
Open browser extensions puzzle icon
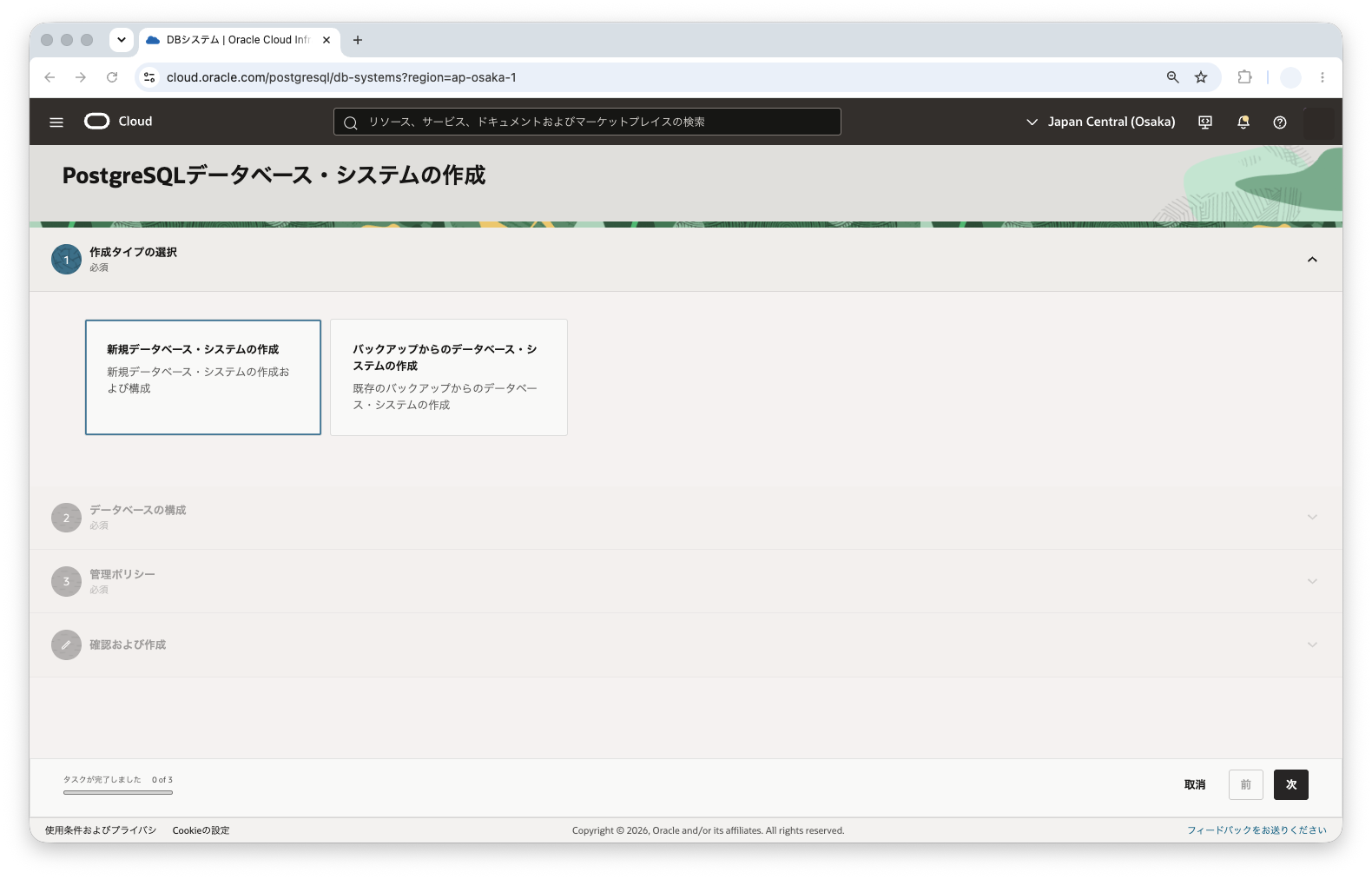1245,77
